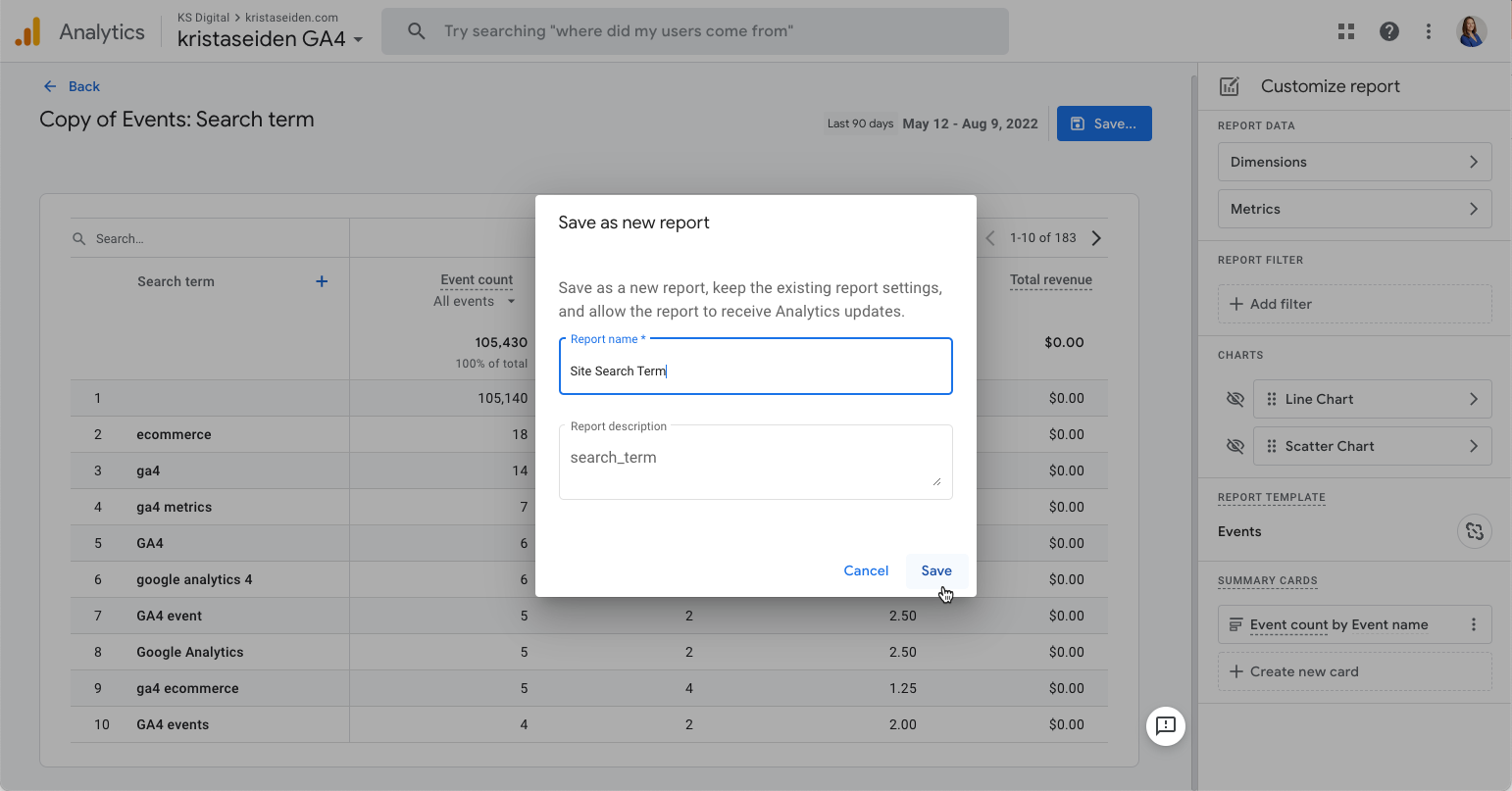
Task: Go Back to the previous page
Action: (72, 86)
